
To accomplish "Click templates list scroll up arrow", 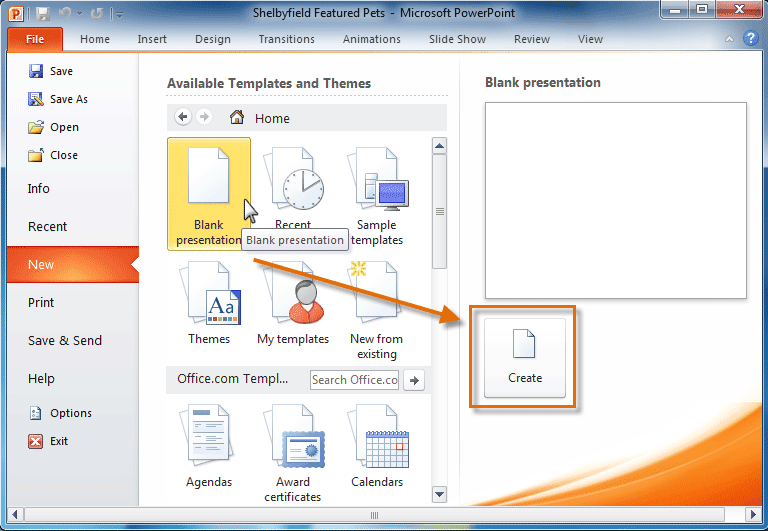I will click(439, 145).
